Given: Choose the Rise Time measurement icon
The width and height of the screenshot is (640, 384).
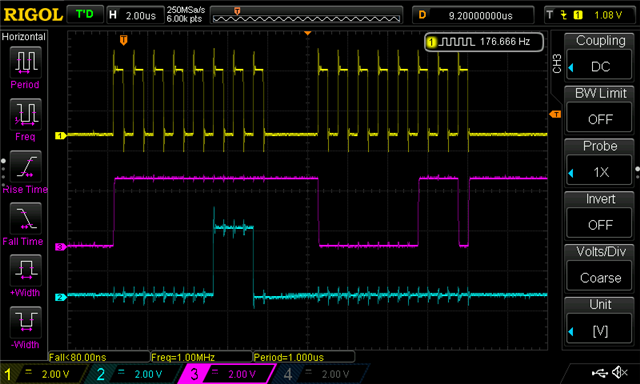Looking at the screenshot, I should click(25, 166).
